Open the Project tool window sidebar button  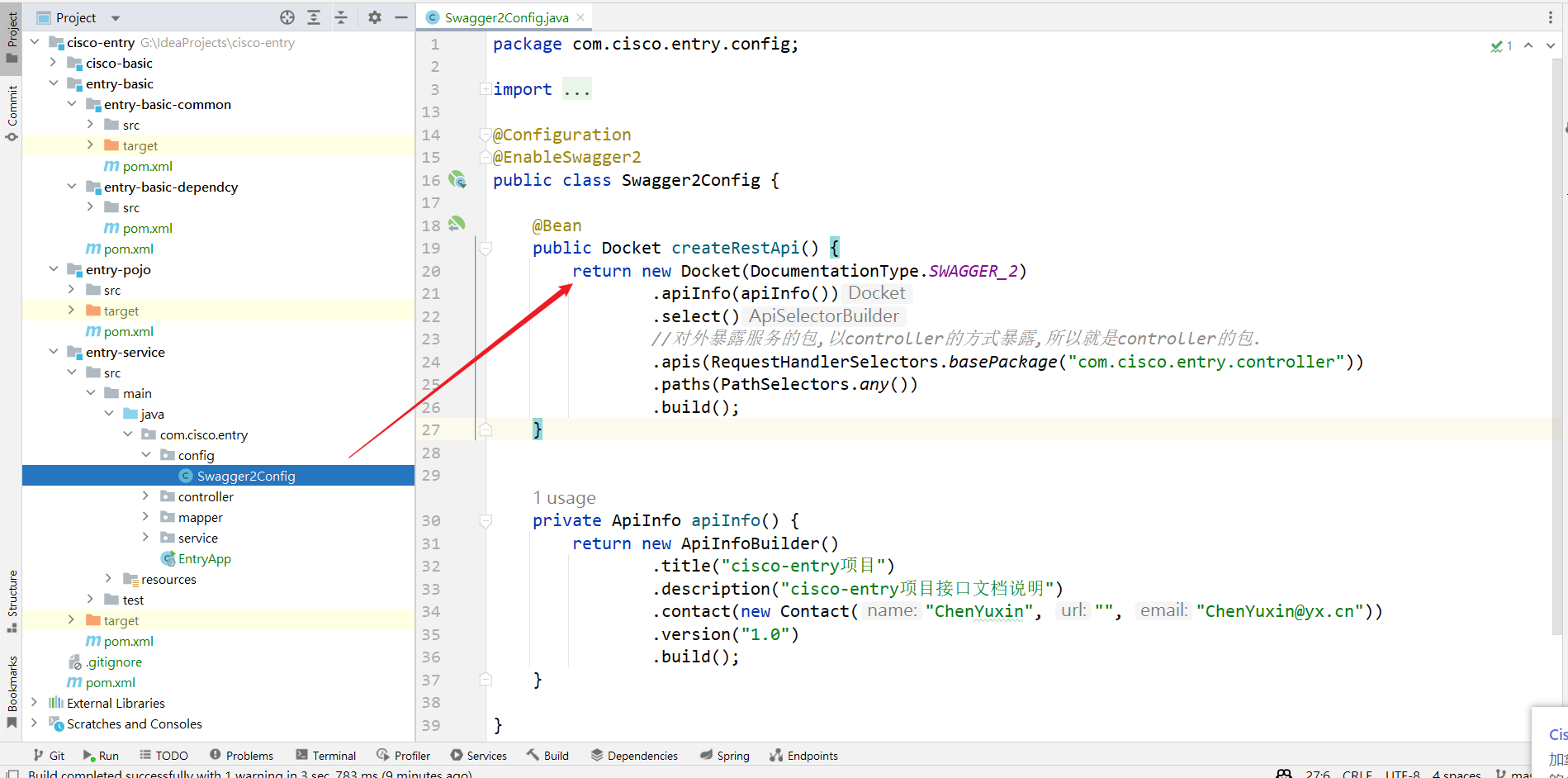[x=12, y=37]
